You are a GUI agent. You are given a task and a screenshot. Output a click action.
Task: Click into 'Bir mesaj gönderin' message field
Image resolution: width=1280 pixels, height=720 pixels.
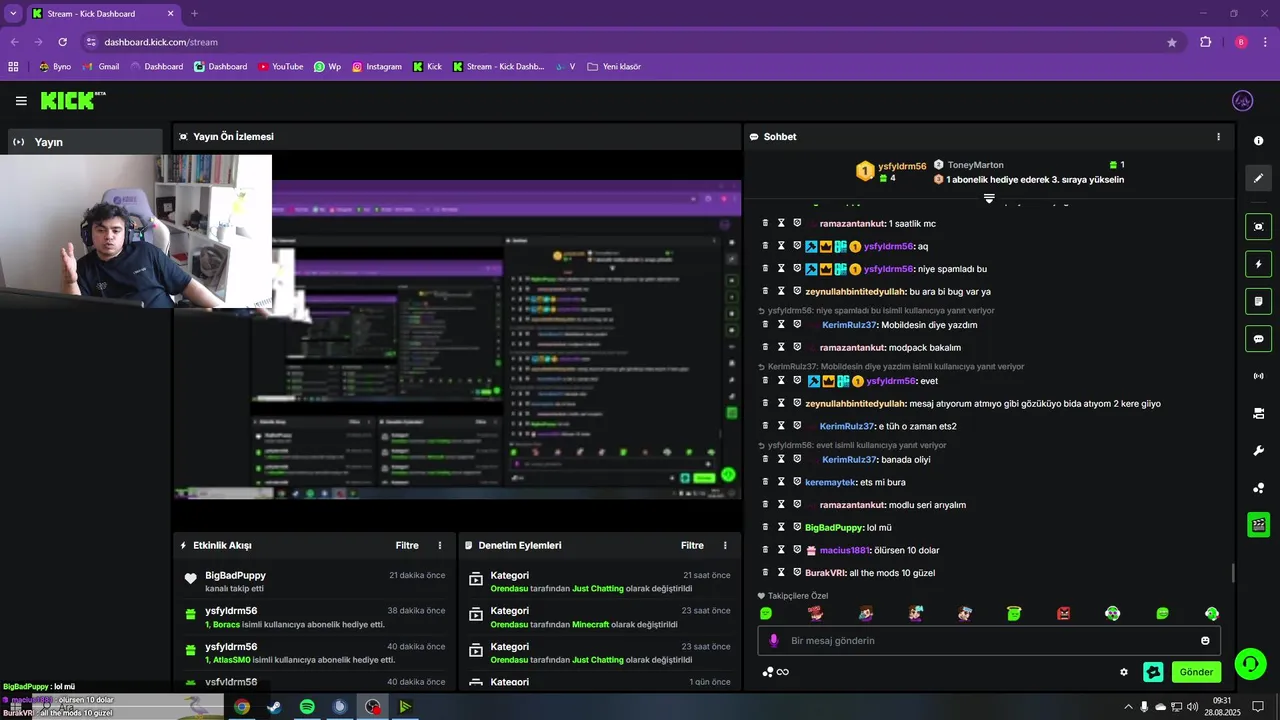989,641
